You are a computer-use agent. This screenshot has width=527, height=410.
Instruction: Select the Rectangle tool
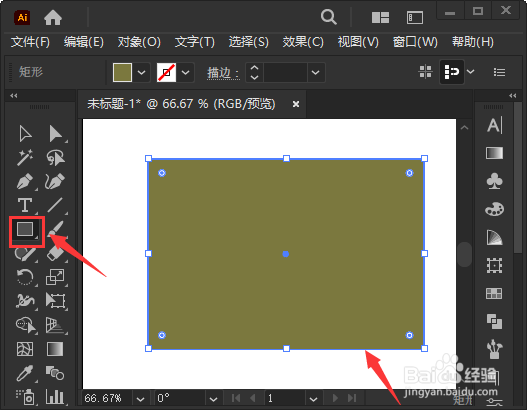[25, 230]
